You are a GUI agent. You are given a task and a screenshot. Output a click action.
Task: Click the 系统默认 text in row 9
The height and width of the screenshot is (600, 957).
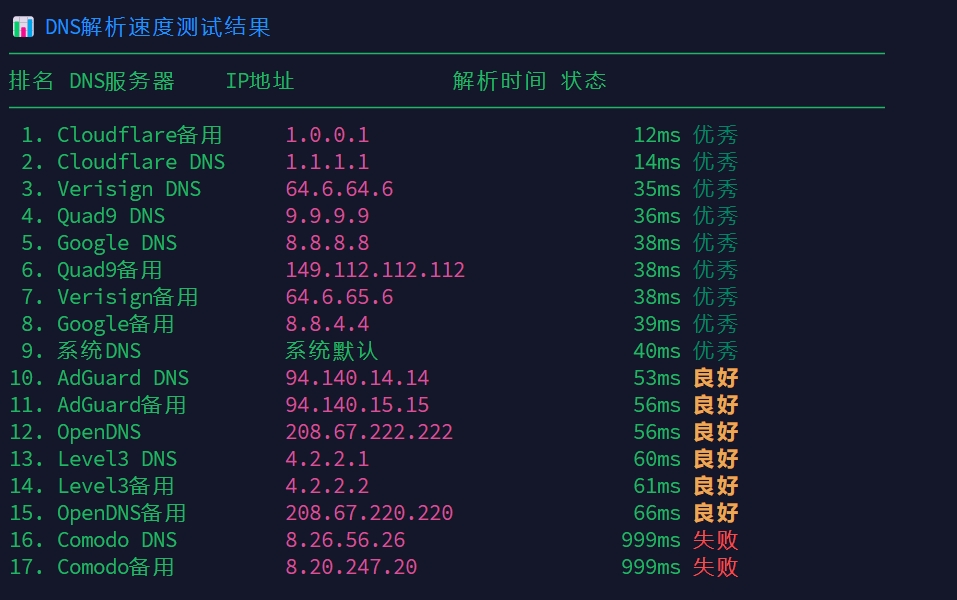coord(331,351)
